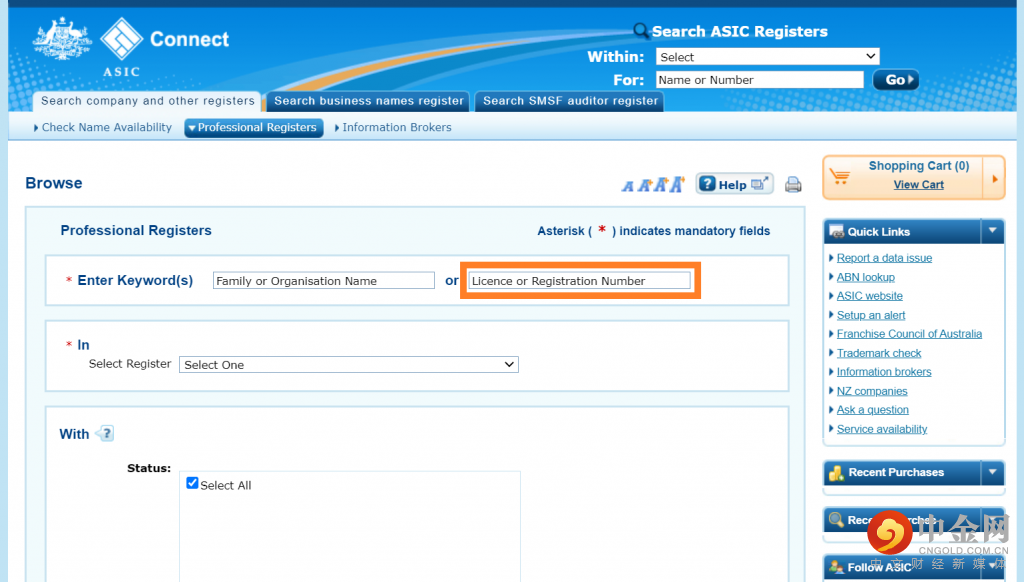The width and height of the screenshot is (1024, 582).
Task: Click the ASIC Connect logo
Action: (165, 47)
